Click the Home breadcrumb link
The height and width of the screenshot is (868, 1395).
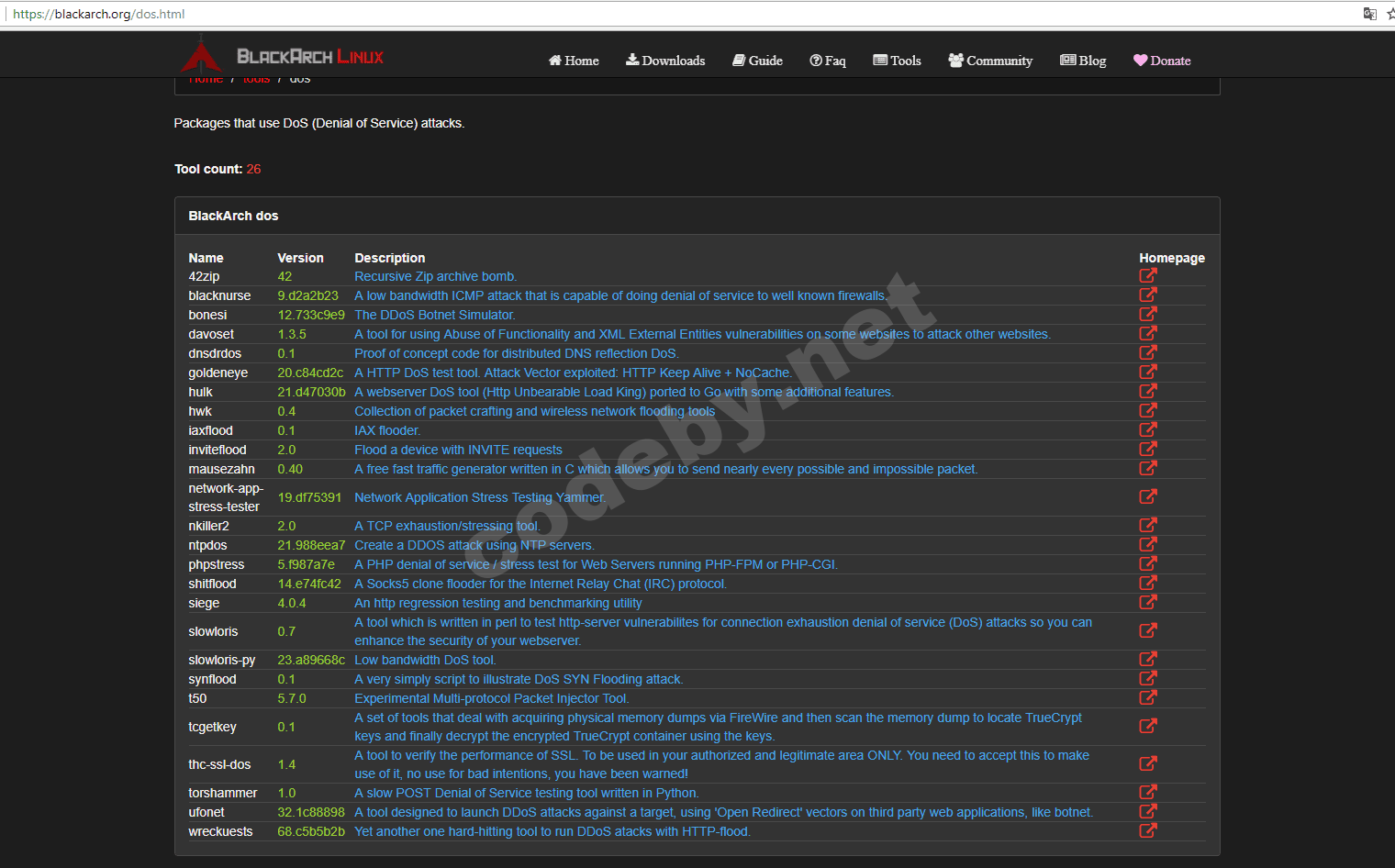(x=206, y=78)
